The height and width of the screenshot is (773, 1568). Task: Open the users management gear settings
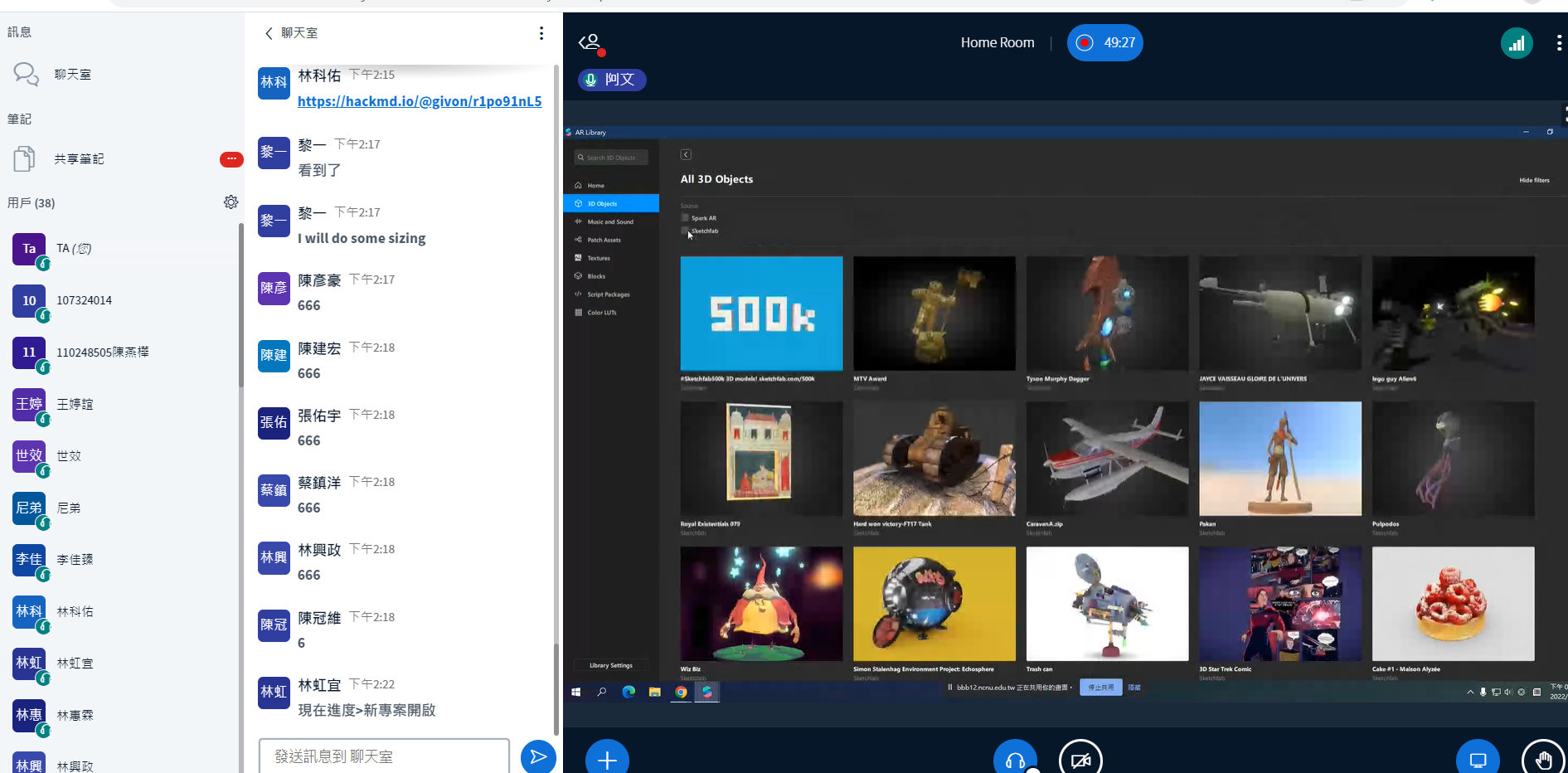point(231,202)
